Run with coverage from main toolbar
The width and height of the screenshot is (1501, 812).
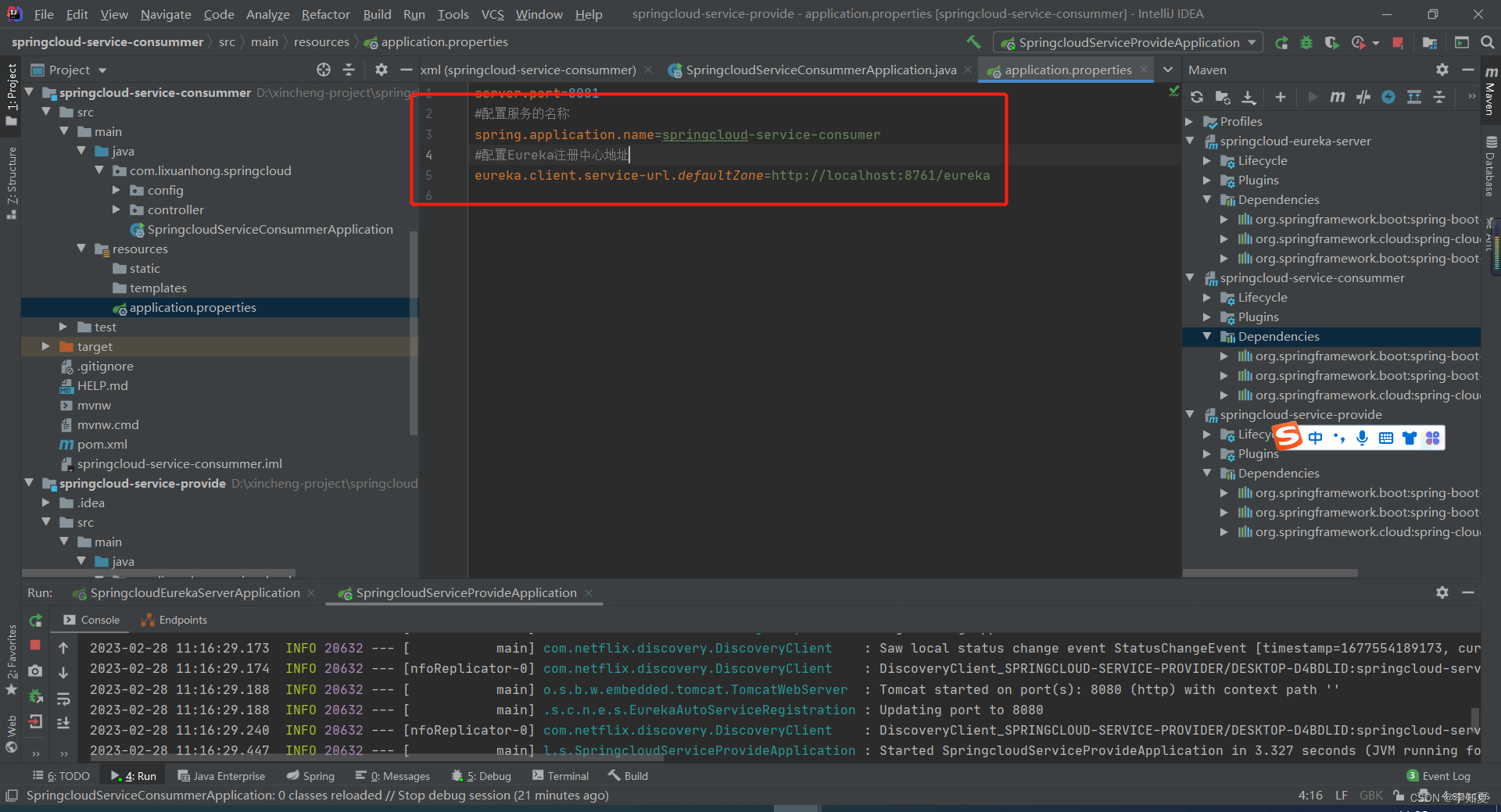point(1332,43)
